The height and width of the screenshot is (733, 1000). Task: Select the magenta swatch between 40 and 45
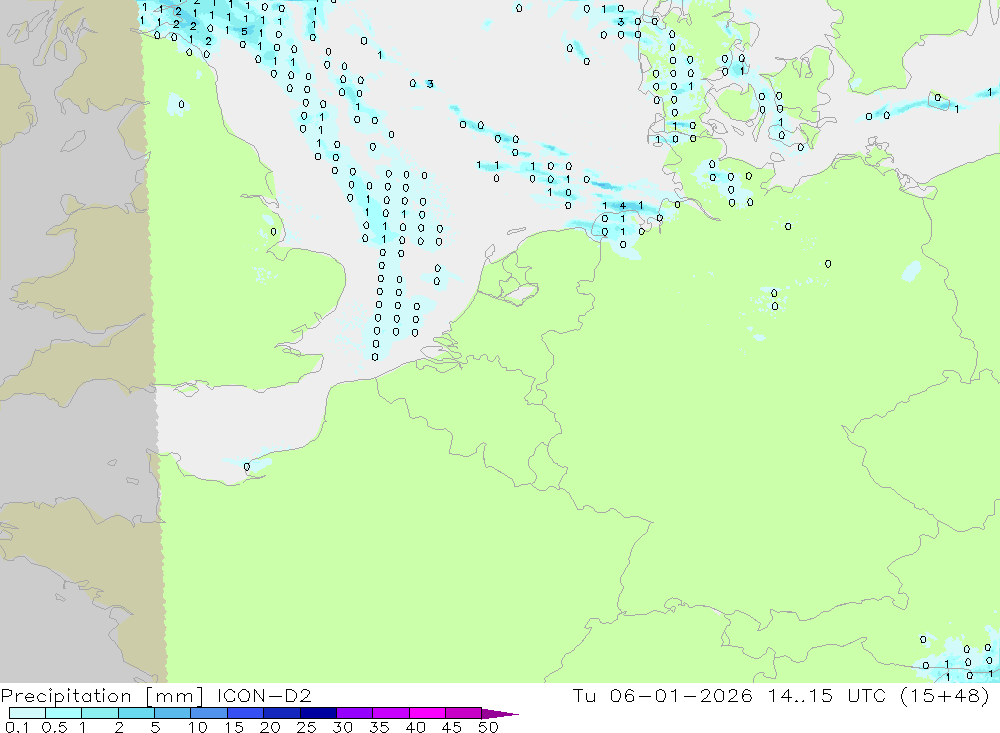[427, 713]
